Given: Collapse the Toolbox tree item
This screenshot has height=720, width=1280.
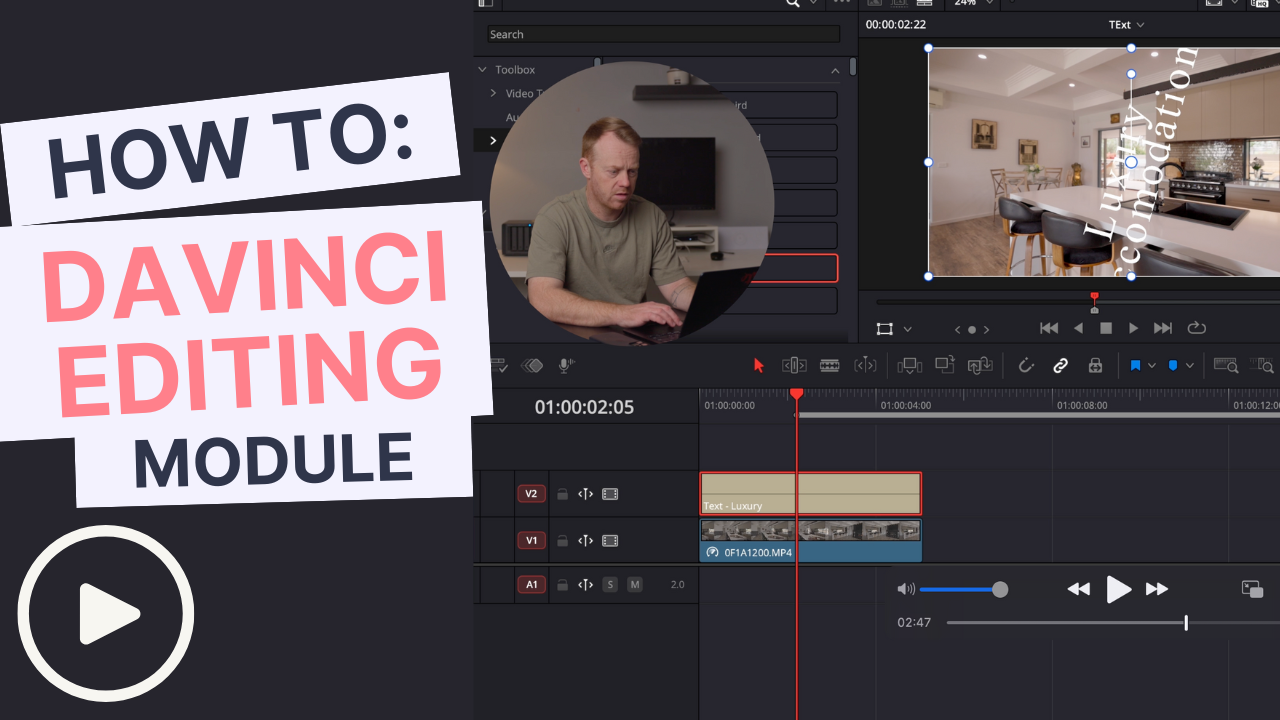Looking at the screenshot, I should [483, 70].
